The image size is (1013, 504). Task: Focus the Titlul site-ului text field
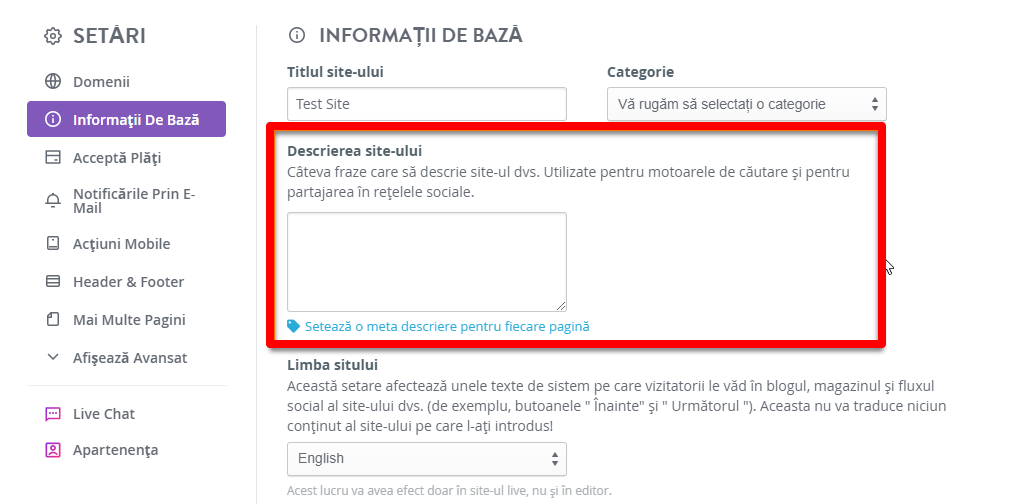(427, 104)
